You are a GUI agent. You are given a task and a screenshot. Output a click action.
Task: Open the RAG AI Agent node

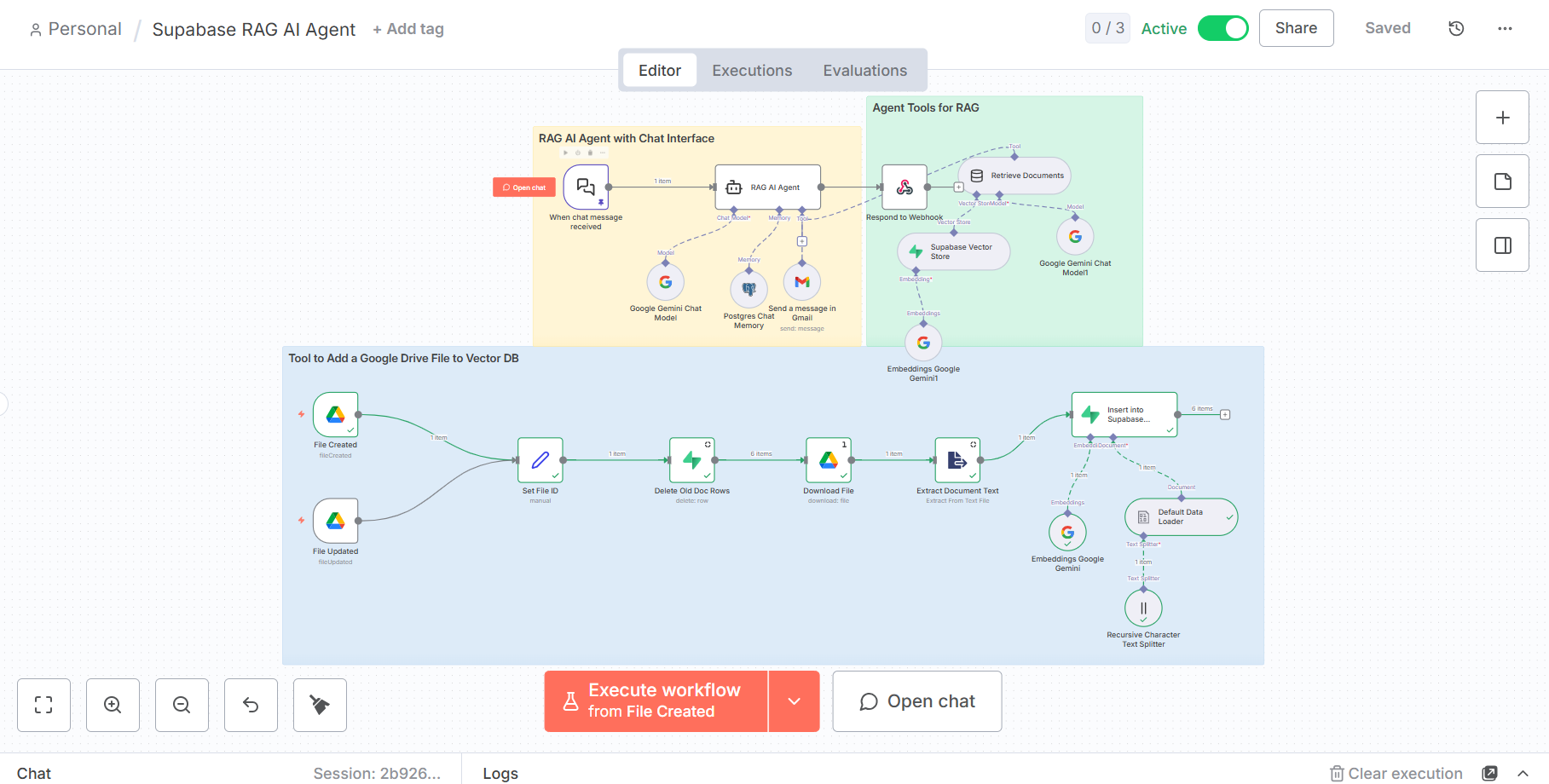766,187
